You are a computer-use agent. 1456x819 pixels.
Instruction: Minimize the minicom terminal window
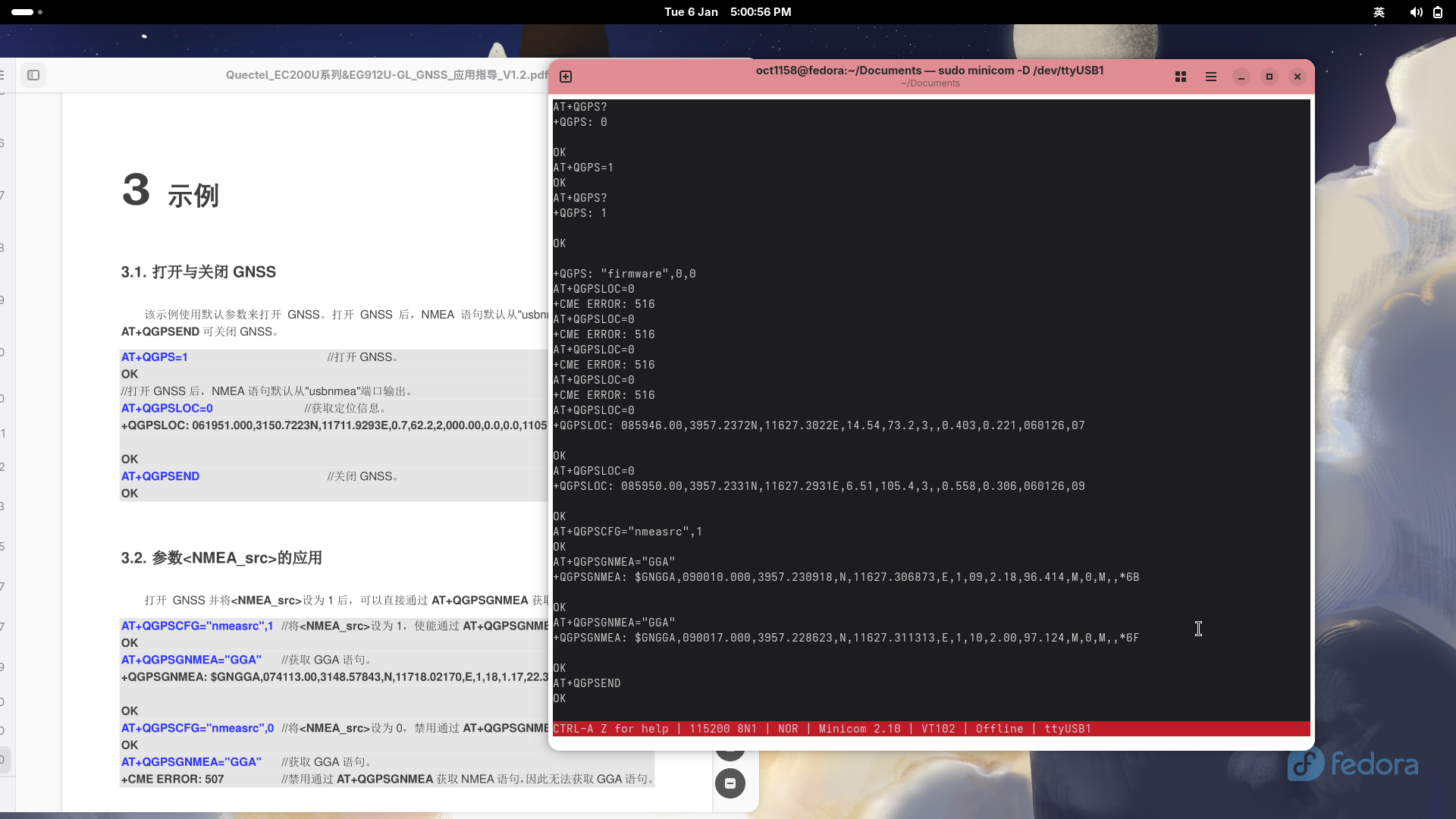pyautogui.click(x=1241, y=77)
